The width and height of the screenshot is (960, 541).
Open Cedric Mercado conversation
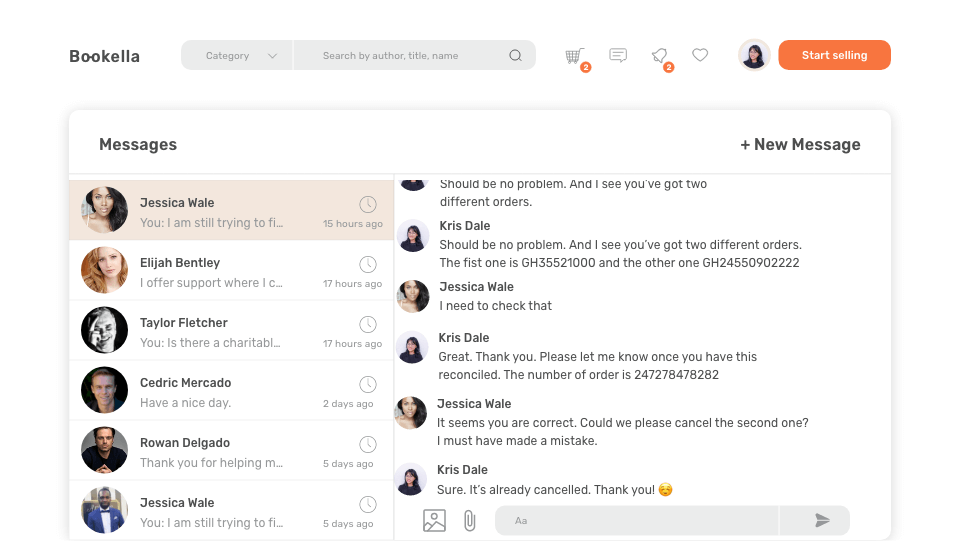(231, 390)
